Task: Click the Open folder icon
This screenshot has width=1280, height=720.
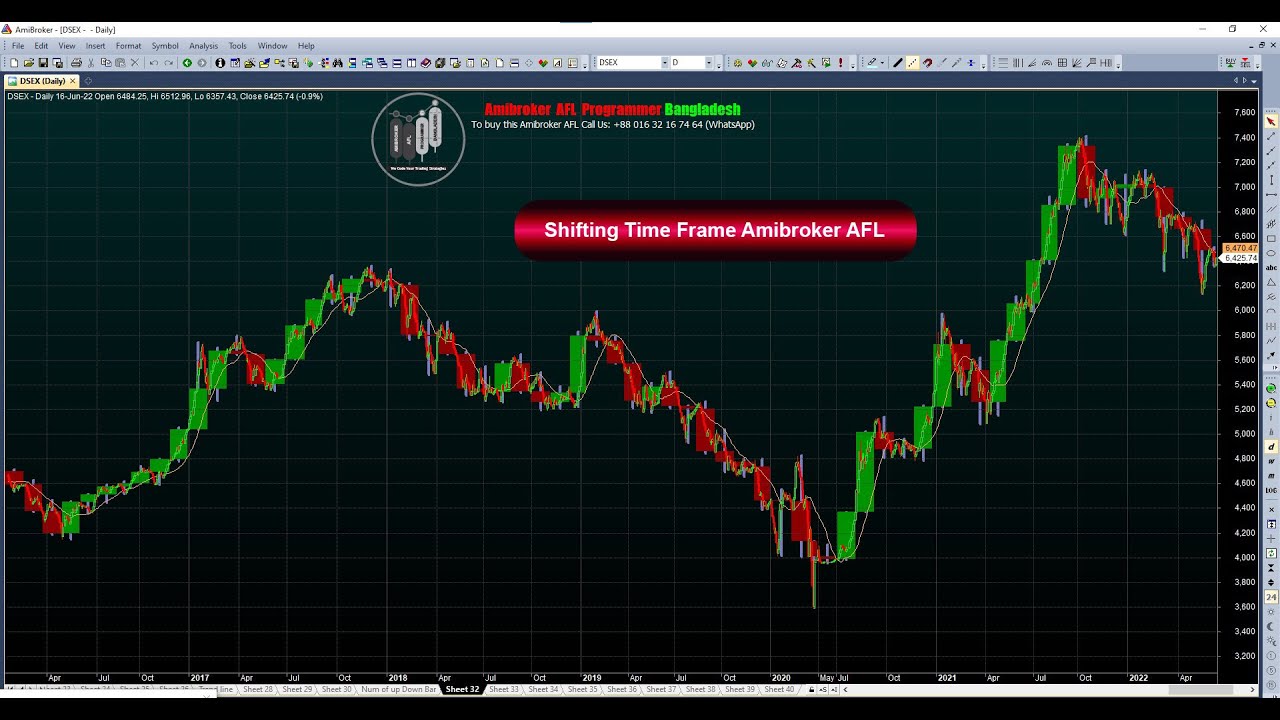Action: point(28,63)
